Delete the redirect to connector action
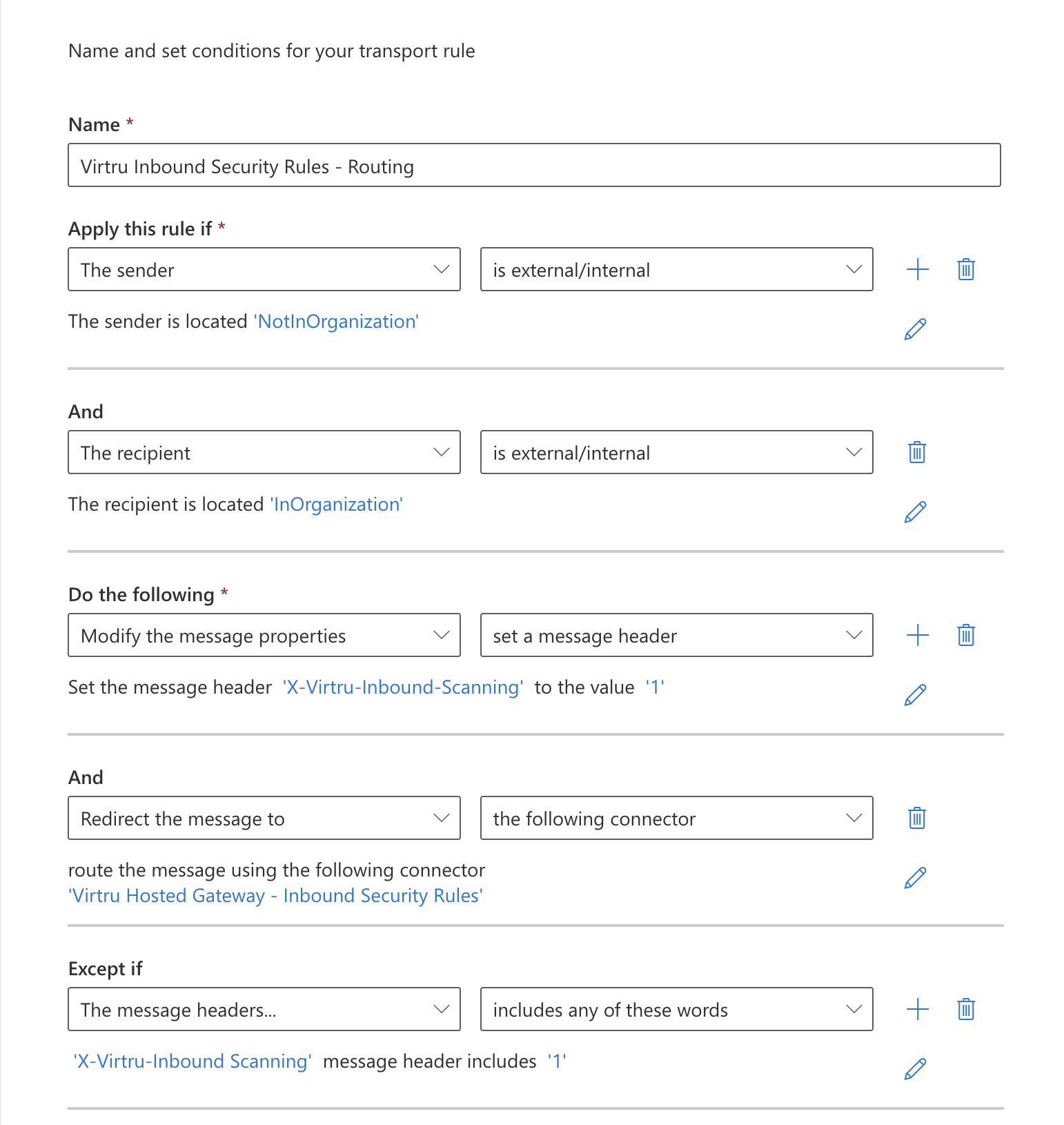 917,818
